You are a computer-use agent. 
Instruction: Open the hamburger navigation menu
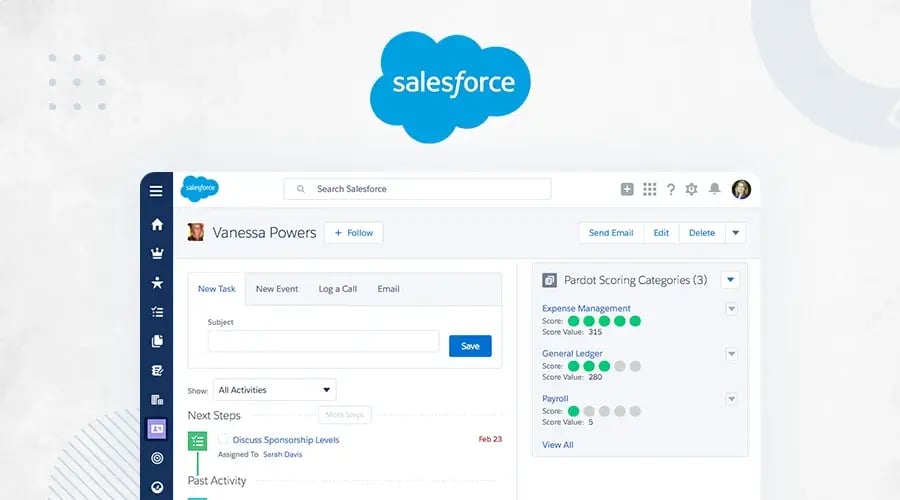click(156, 191)
